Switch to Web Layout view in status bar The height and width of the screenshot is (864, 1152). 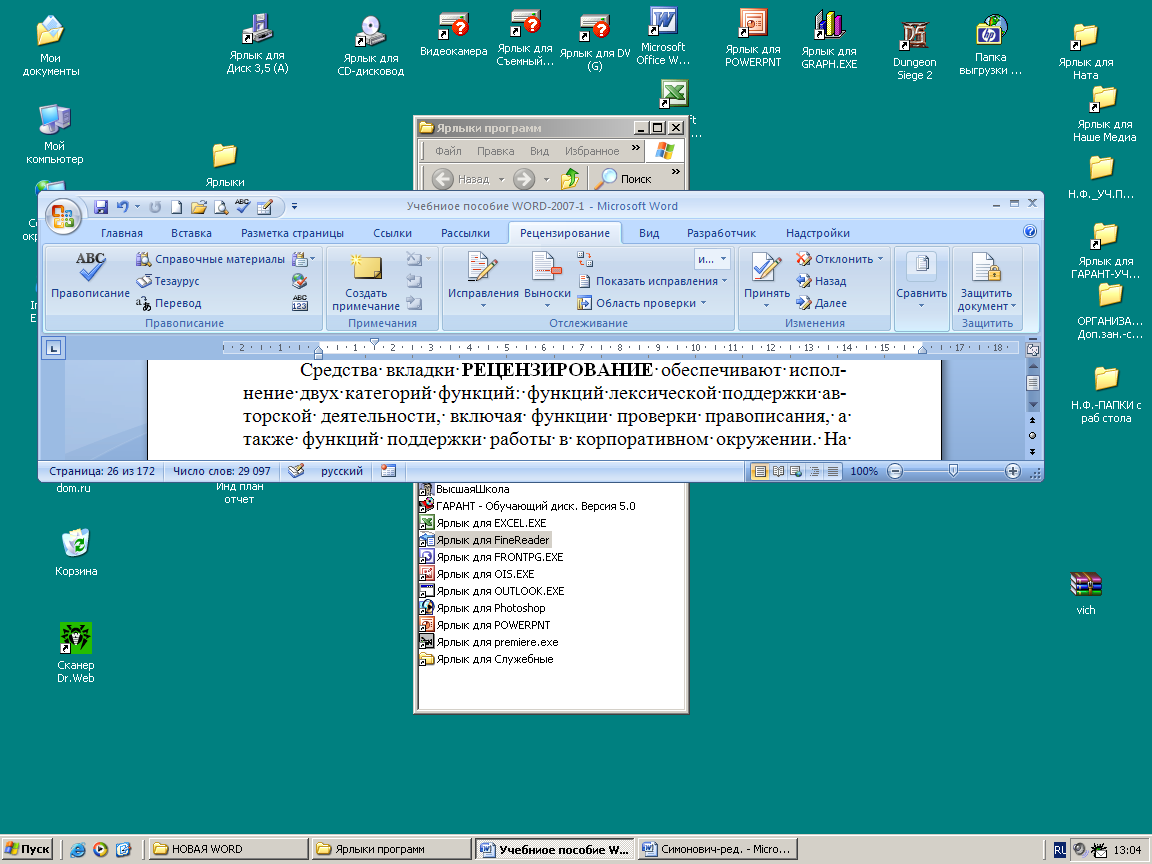[796, 472]
